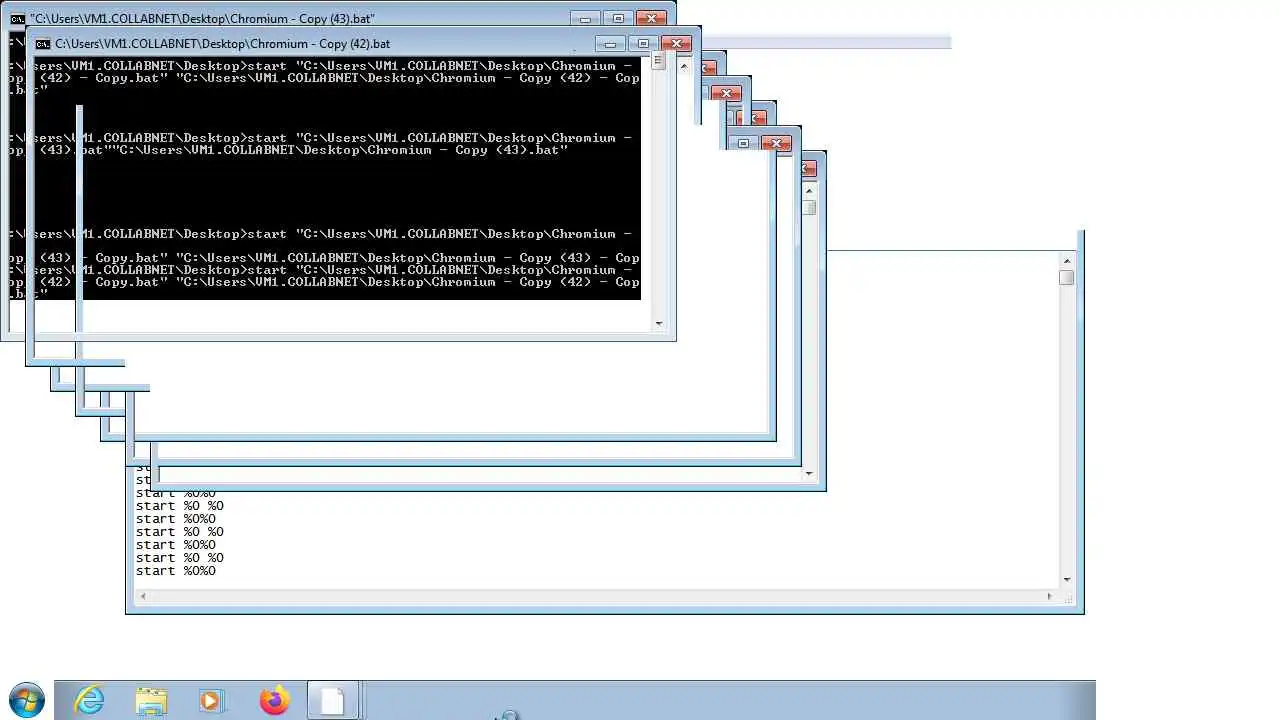The height and width of the screenshot is (720, 1280).
Task: Select the blank document taskbar item
Action: tap(332, 700)
